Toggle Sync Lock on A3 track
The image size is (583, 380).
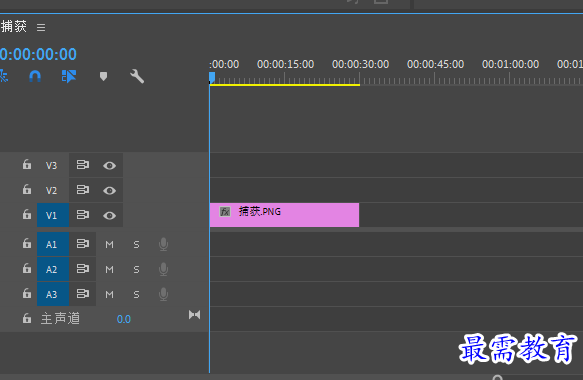(x=83, y=294)
